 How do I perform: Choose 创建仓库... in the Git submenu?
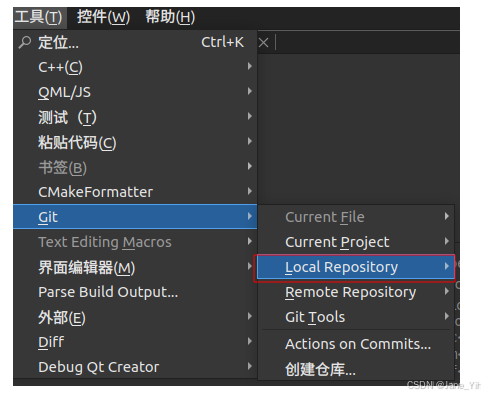[356, 369]
